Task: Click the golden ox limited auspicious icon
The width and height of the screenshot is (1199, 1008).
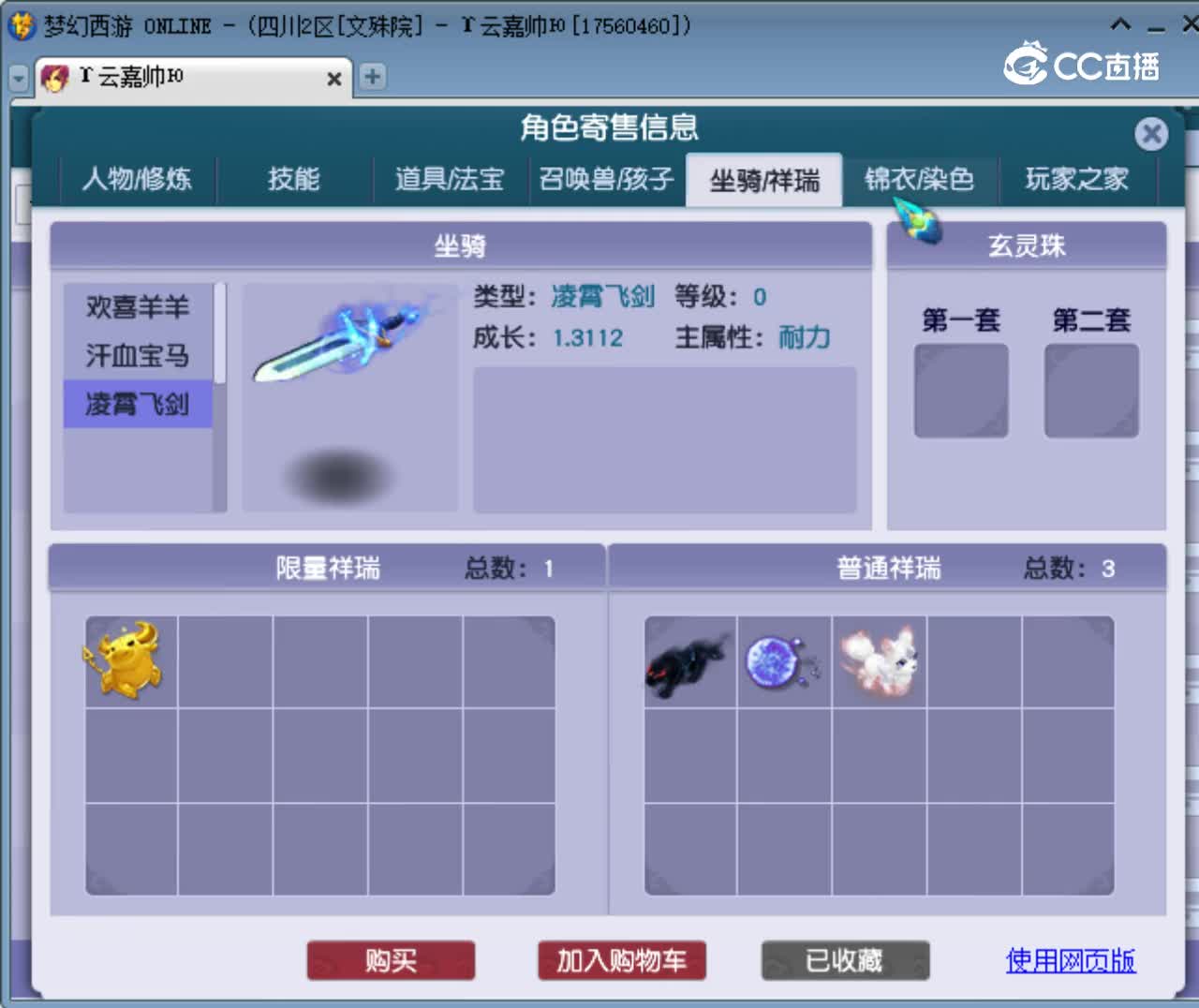Action: tap(126, 660)
